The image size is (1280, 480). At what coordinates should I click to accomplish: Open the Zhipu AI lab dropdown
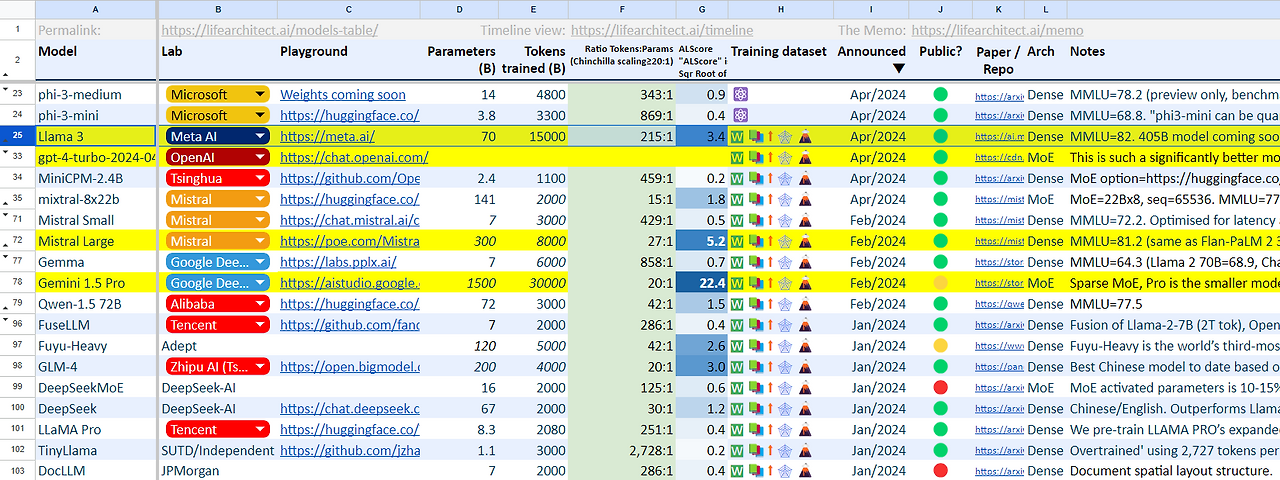[x=261, y=367]
